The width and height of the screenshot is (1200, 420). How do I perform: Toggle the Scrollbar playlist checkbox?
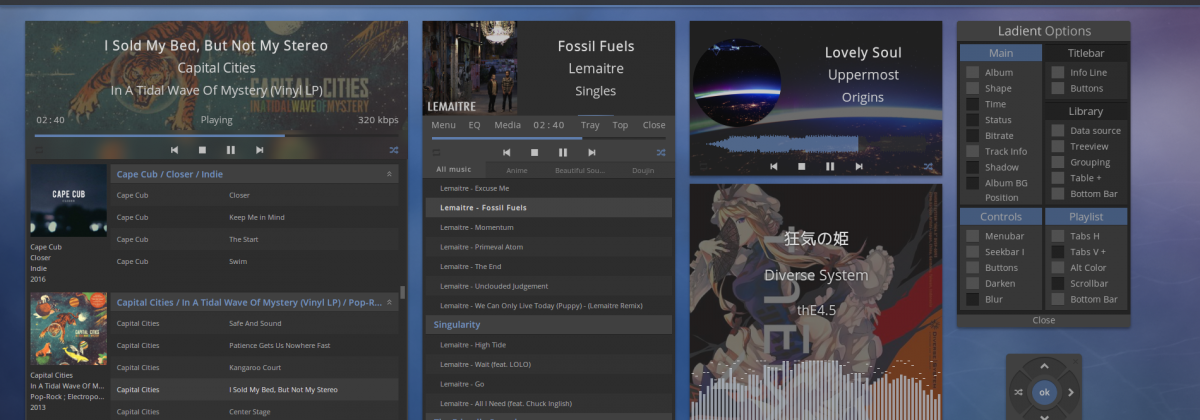click(1058, 283)
